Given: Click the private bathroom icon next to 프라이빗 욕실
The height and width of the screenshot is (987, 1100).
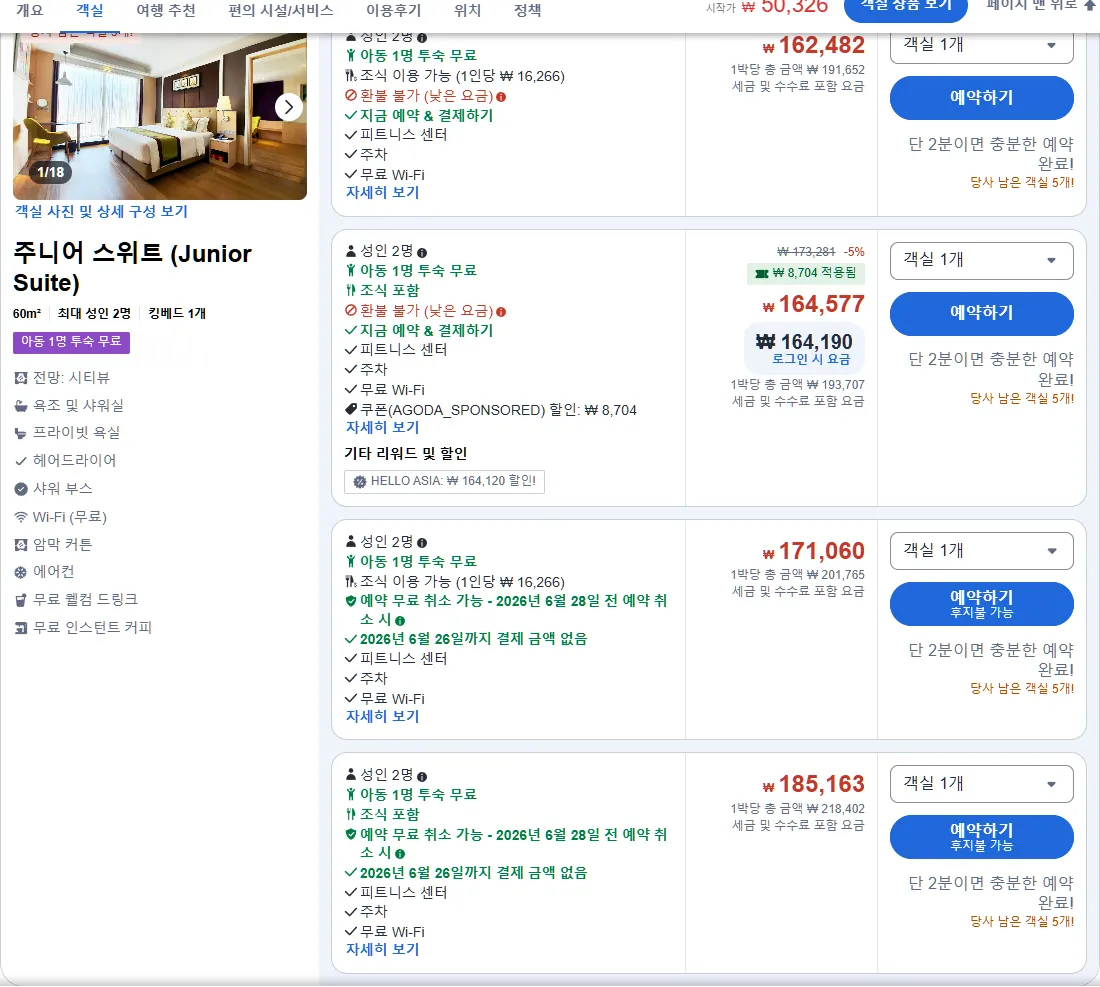Looking at the screenshot, I should tap(21, 434).
